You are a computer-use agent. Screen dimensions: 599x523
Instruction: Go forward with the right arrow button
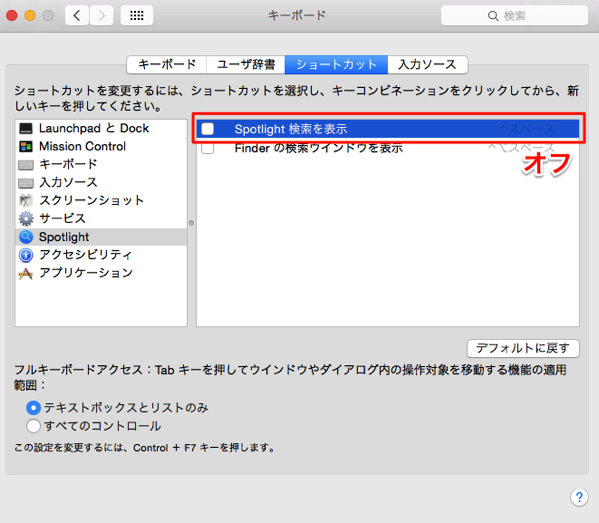(x=102, y=16)
